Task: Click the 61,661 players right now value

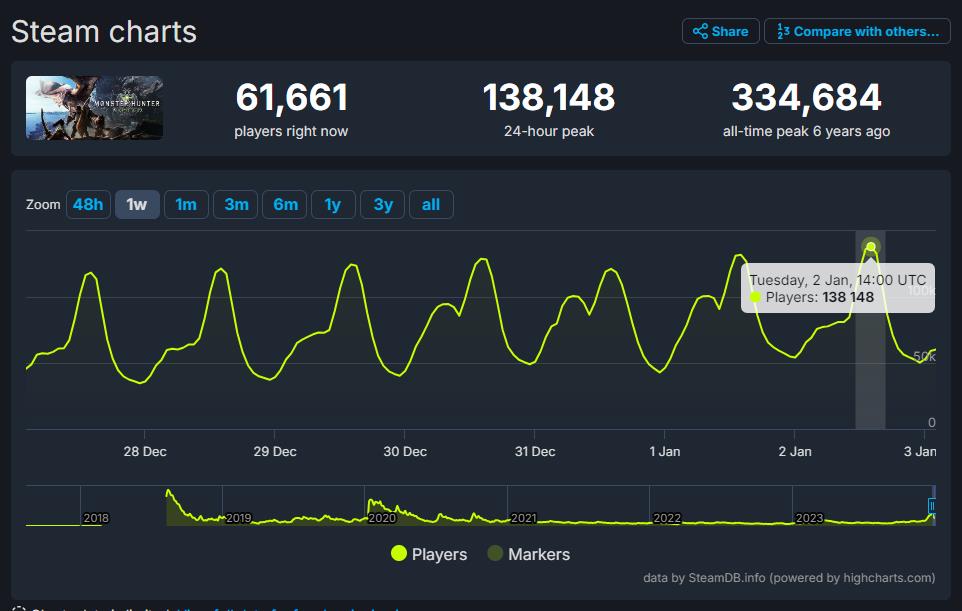Action: pos(291,98)
